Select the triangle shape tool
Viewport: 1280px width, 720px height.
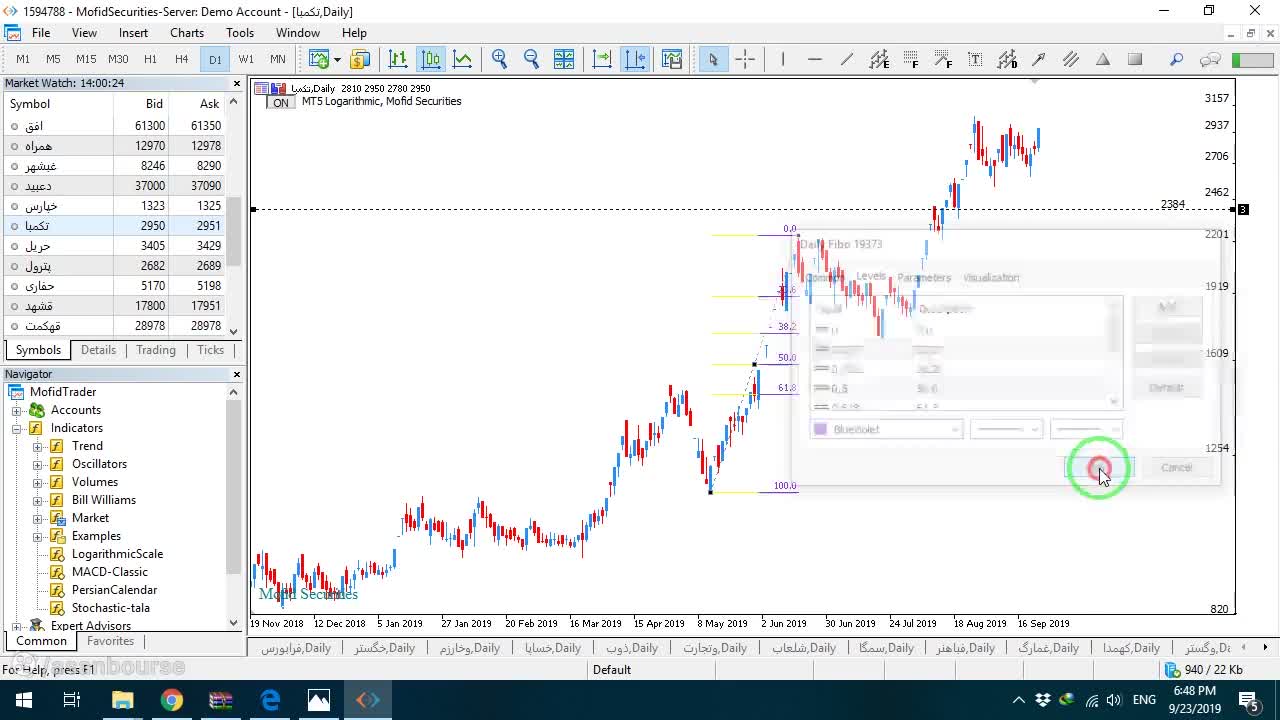[x=1103, y=59]
